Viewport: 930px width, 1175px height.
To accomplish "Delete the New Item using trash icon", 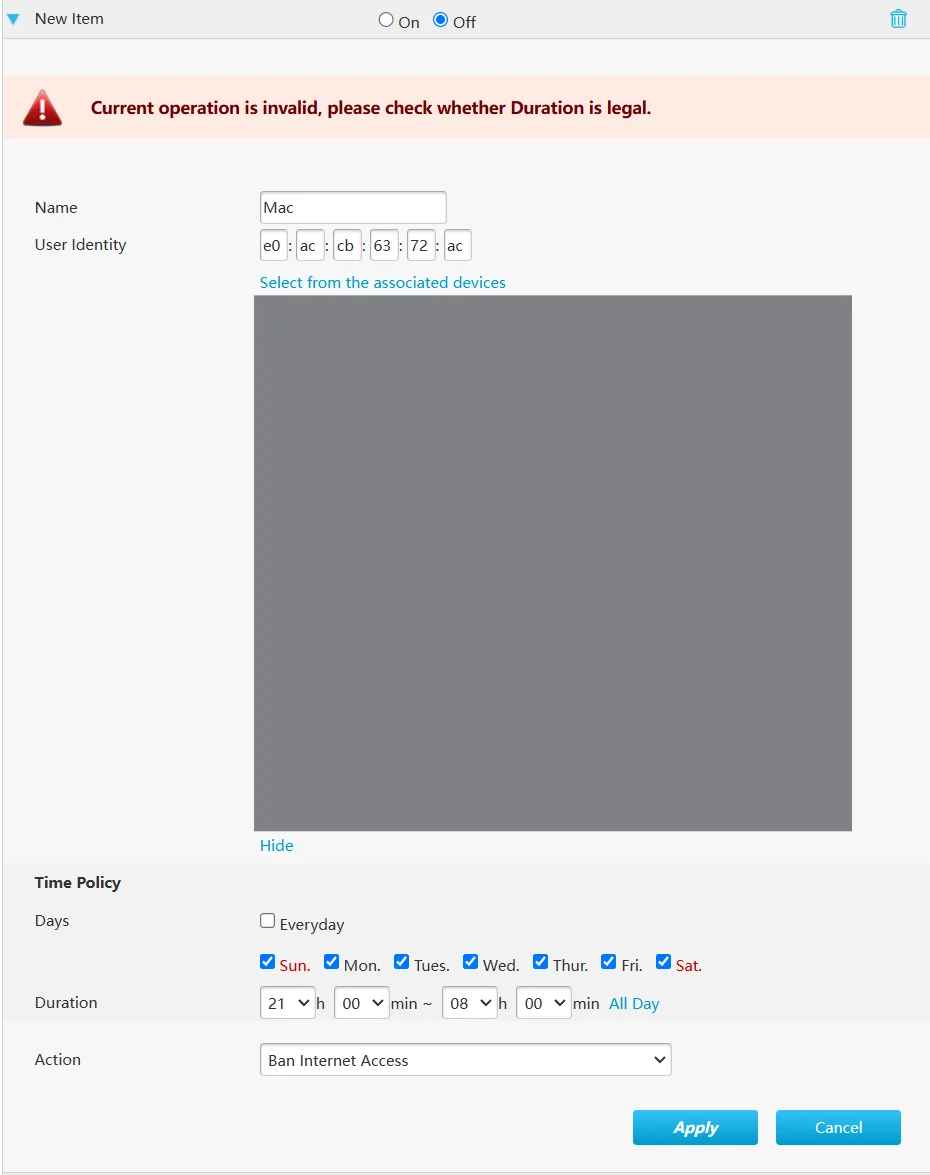I will (x=898, y=19).
